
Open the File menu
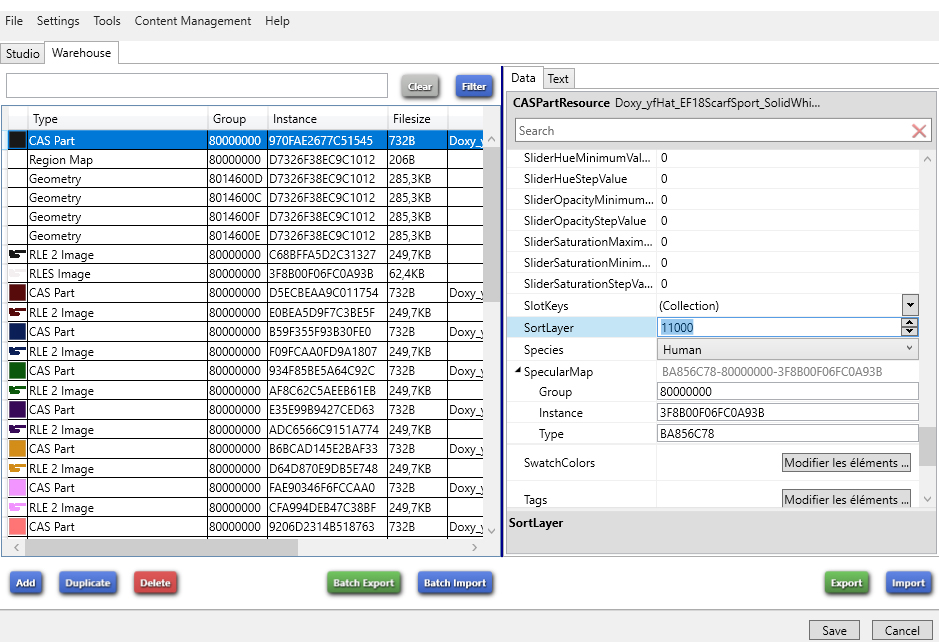[14, 21]
